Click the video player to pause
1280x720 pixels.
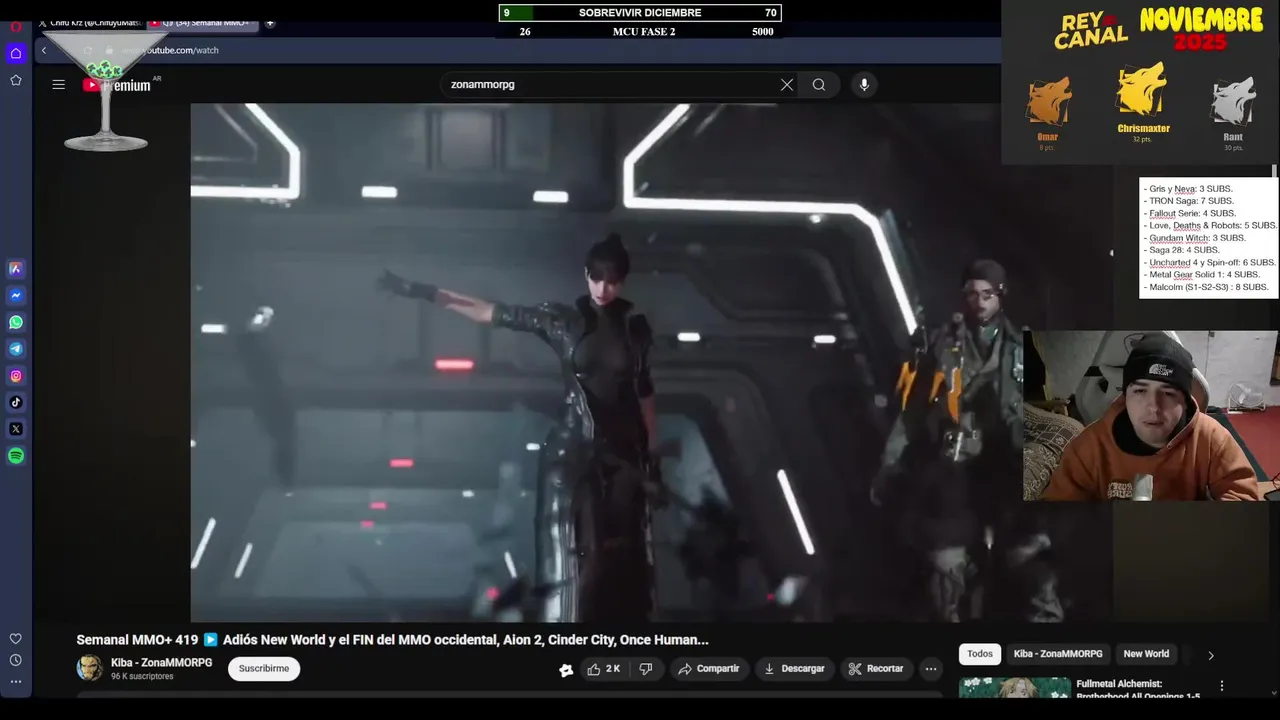651,362
